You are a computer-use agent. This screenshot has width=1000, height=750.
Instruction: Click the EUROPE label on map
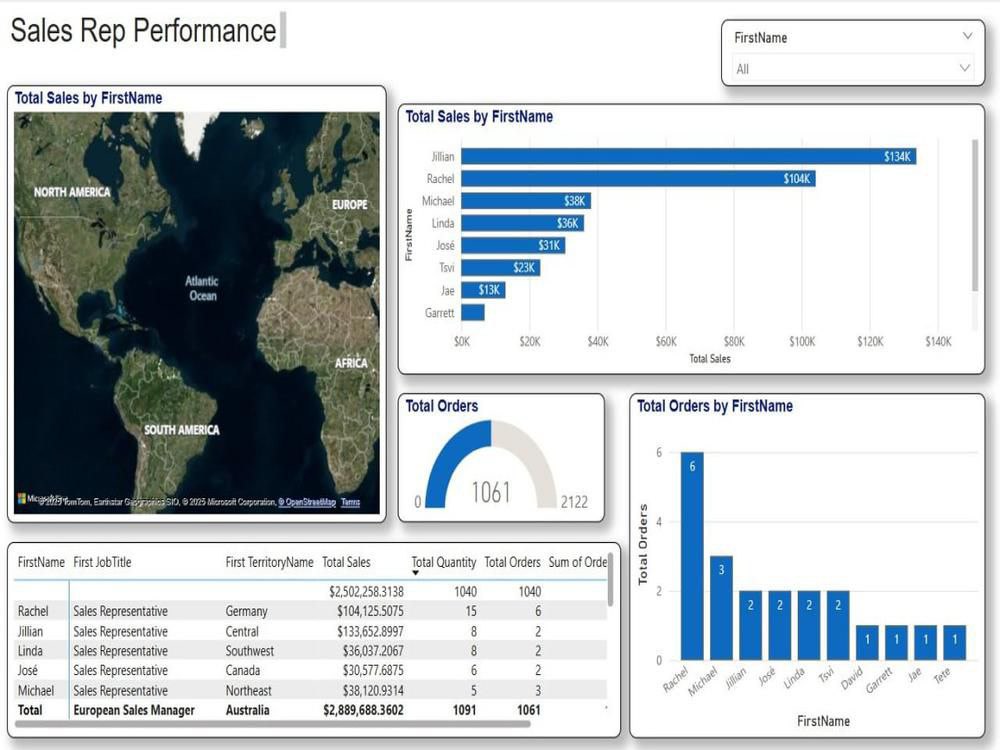tap(349, 204)
